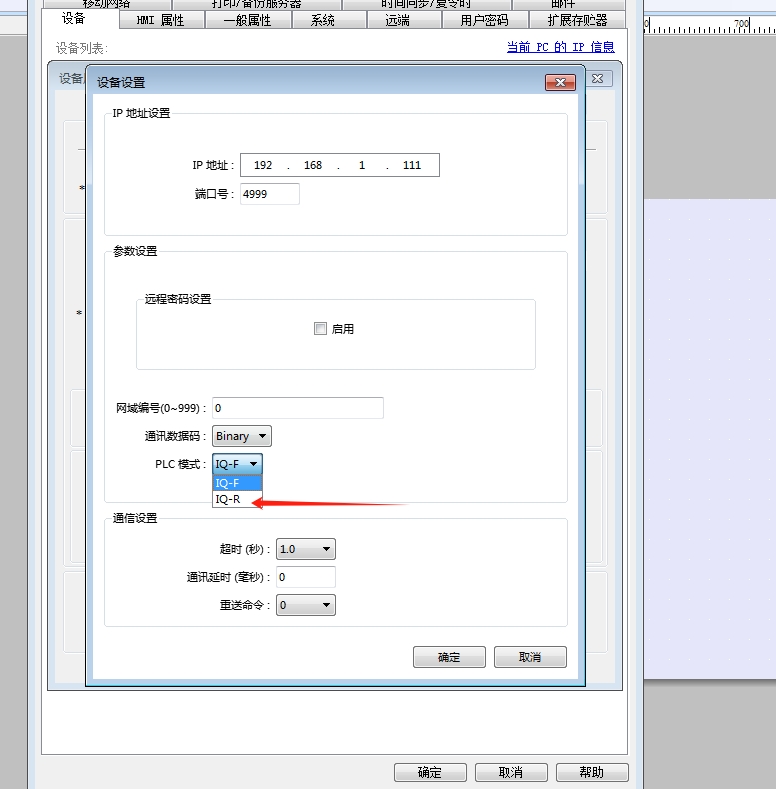Open the 扩展存贮器 tab
776x789 pixels.
click(578, 20)
